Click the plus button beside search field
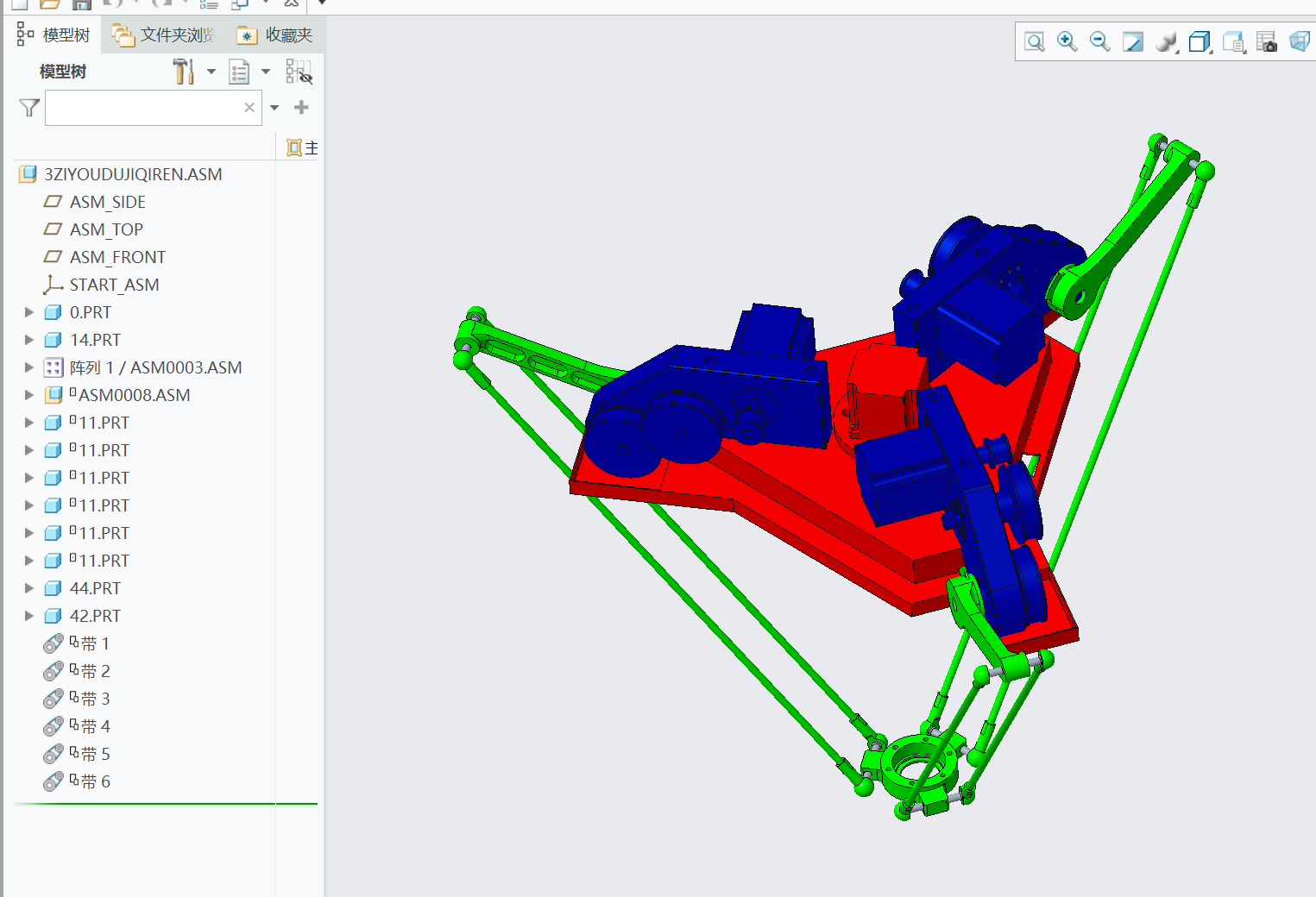Screen dimensions: 1316x897 (301, 108)
